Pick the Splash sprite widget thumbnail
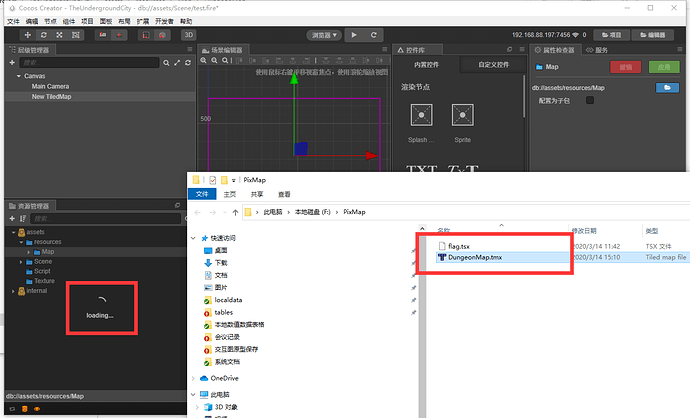 click(421, 115)
